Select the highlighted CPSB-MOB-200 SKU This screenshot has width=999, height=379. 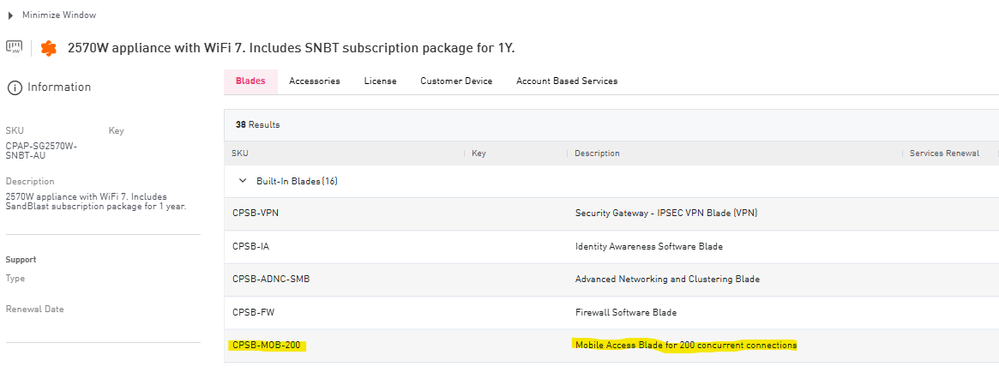pos(266,346)
